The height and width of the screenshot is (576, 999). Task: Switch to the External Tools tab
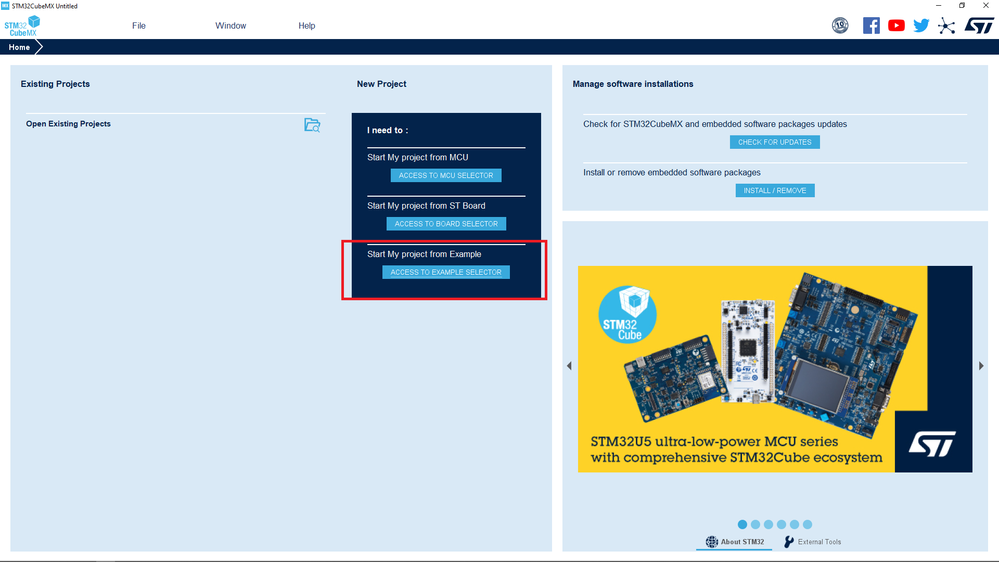tap(812, 542)
